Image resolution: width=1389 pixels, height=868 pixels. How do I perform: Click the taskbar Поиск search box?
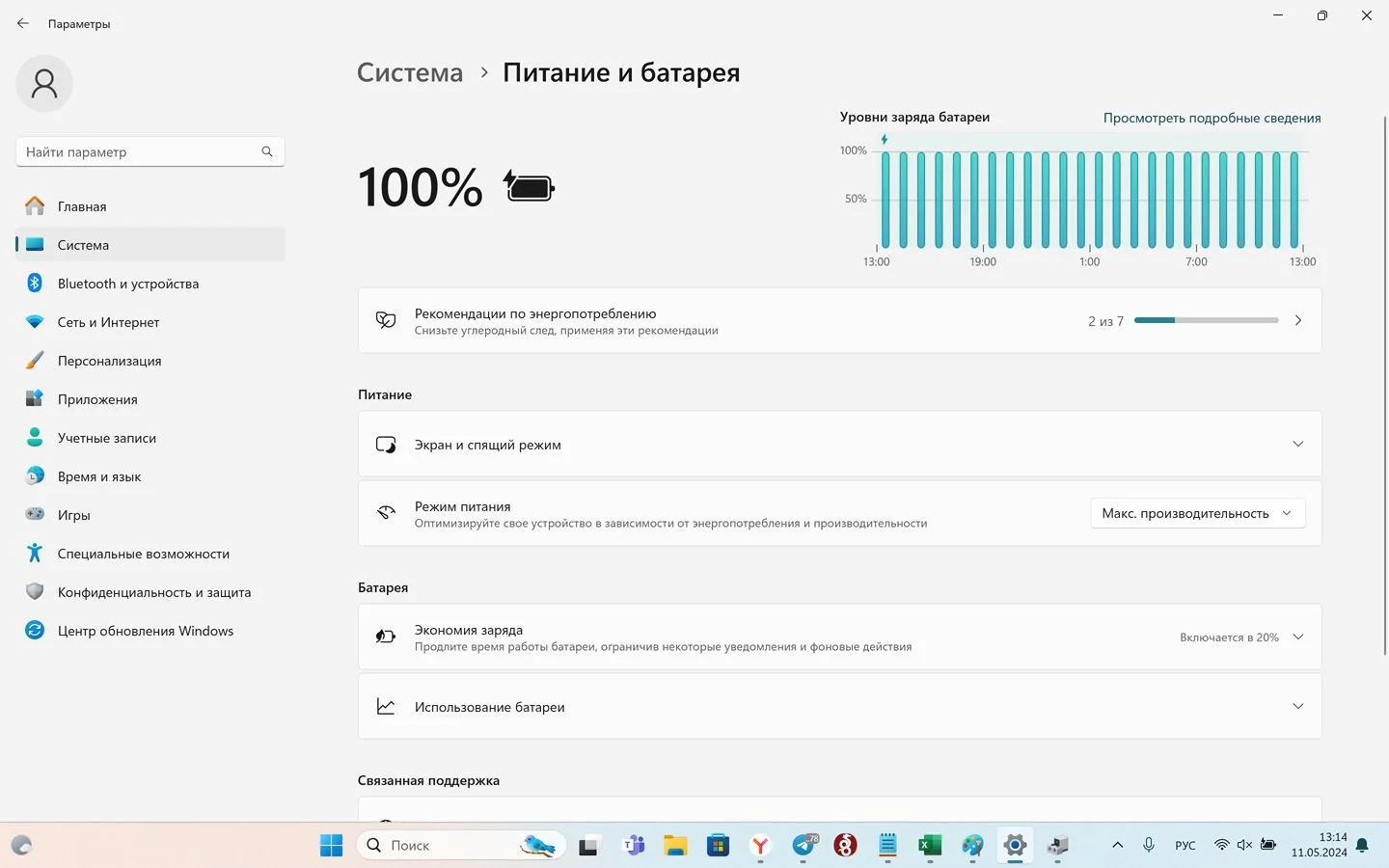coord(463,846)
